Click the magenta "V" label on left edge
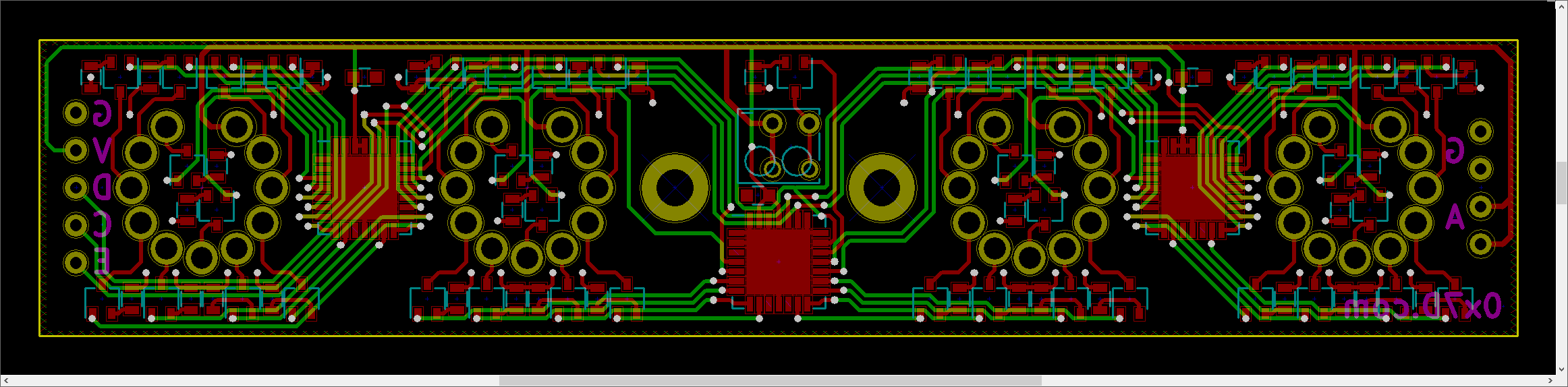Viewport: 1568px width, 387px height. point(102,150)
